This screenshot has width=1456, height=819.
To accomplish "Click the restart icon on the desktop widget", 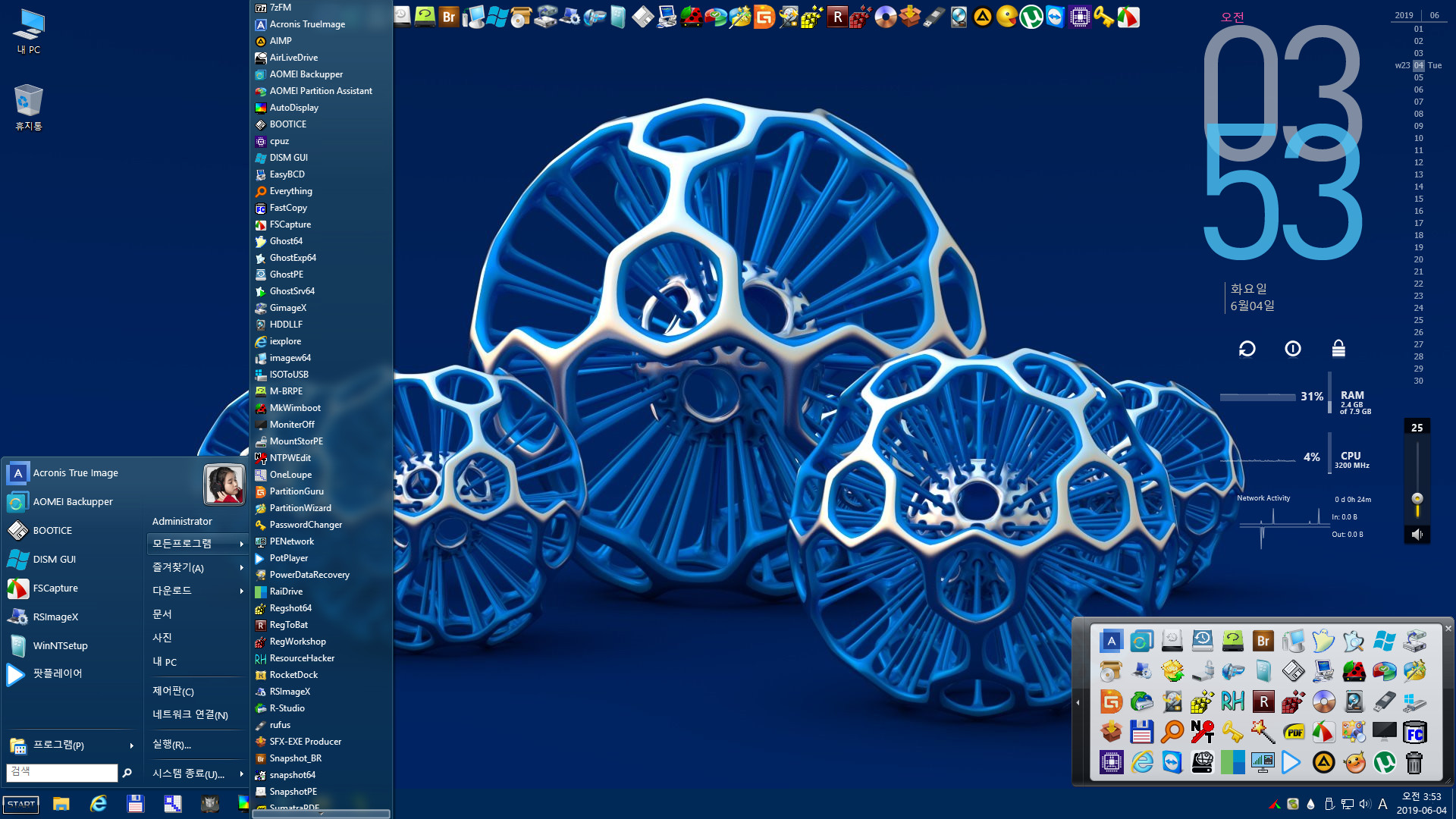I will [x=1247, y=349].
